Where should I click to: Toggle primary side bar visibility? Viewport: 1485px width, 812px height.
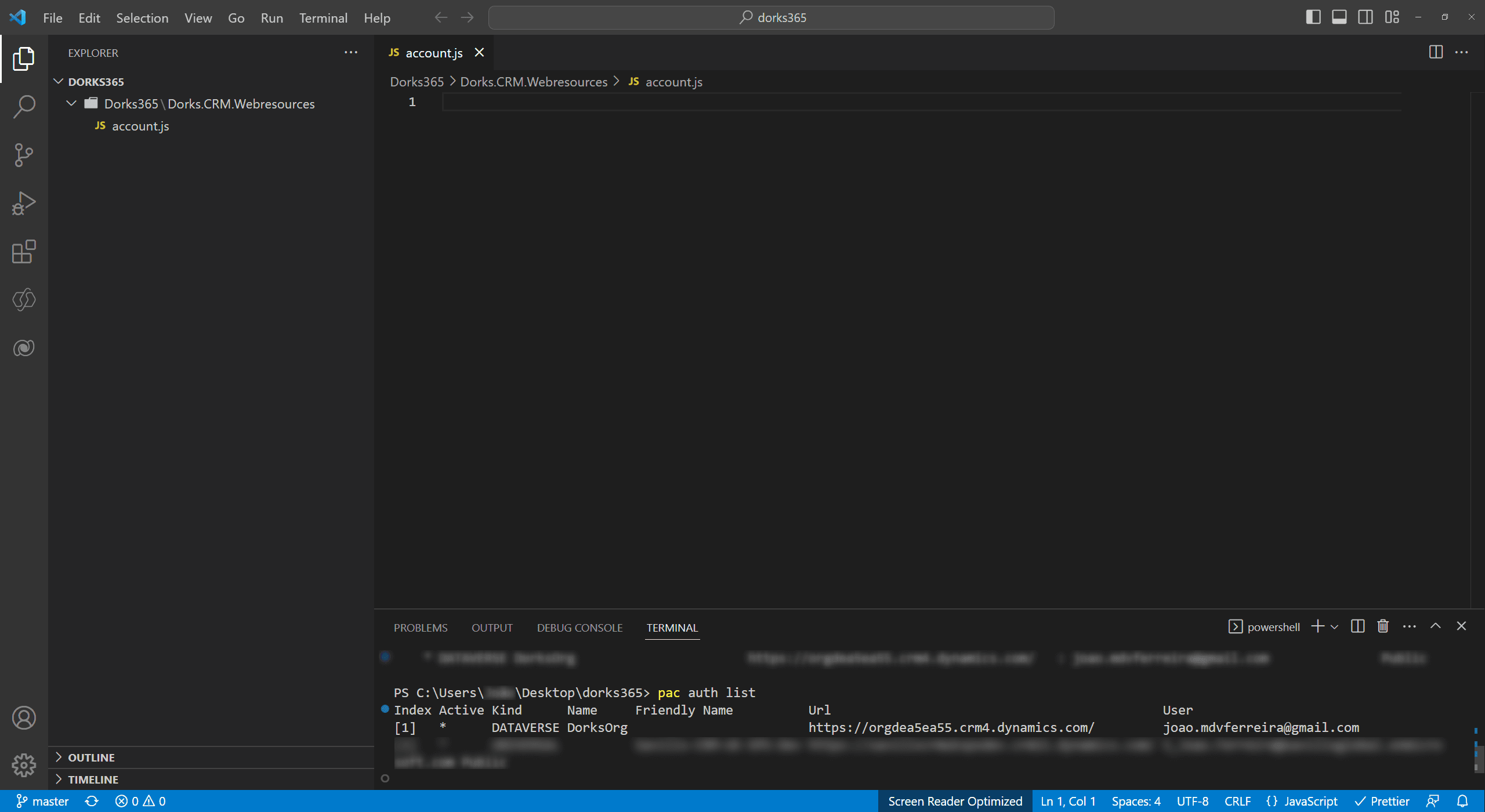tap(1313, 17)
